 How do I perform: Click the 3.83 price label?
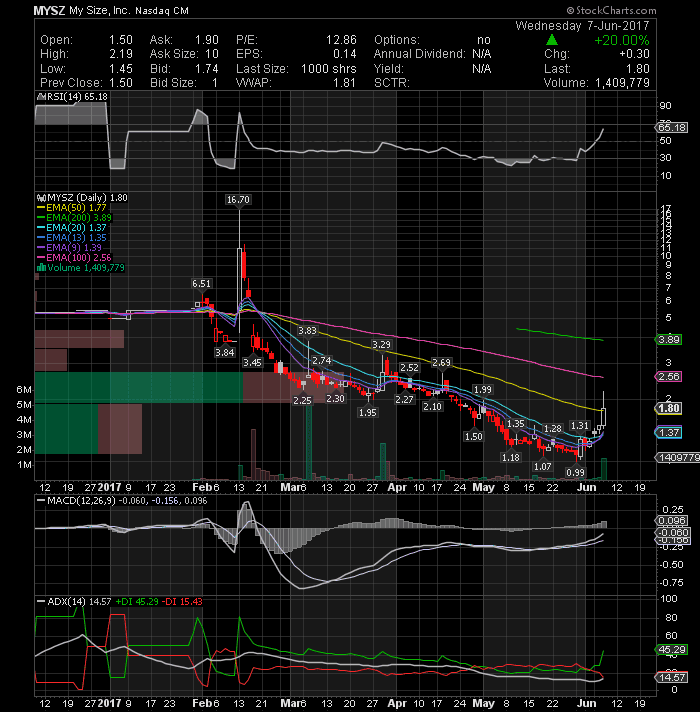[x=307, y=331]
